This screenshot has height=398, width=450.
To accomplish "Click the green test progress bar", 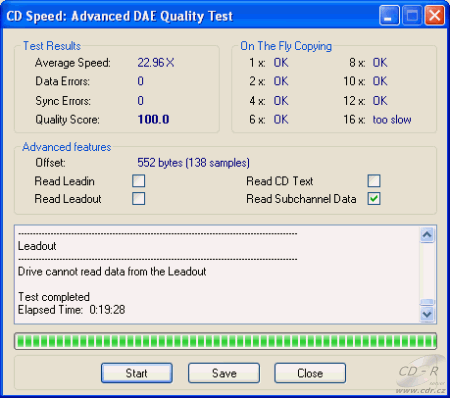I will [x=225, y=341].
